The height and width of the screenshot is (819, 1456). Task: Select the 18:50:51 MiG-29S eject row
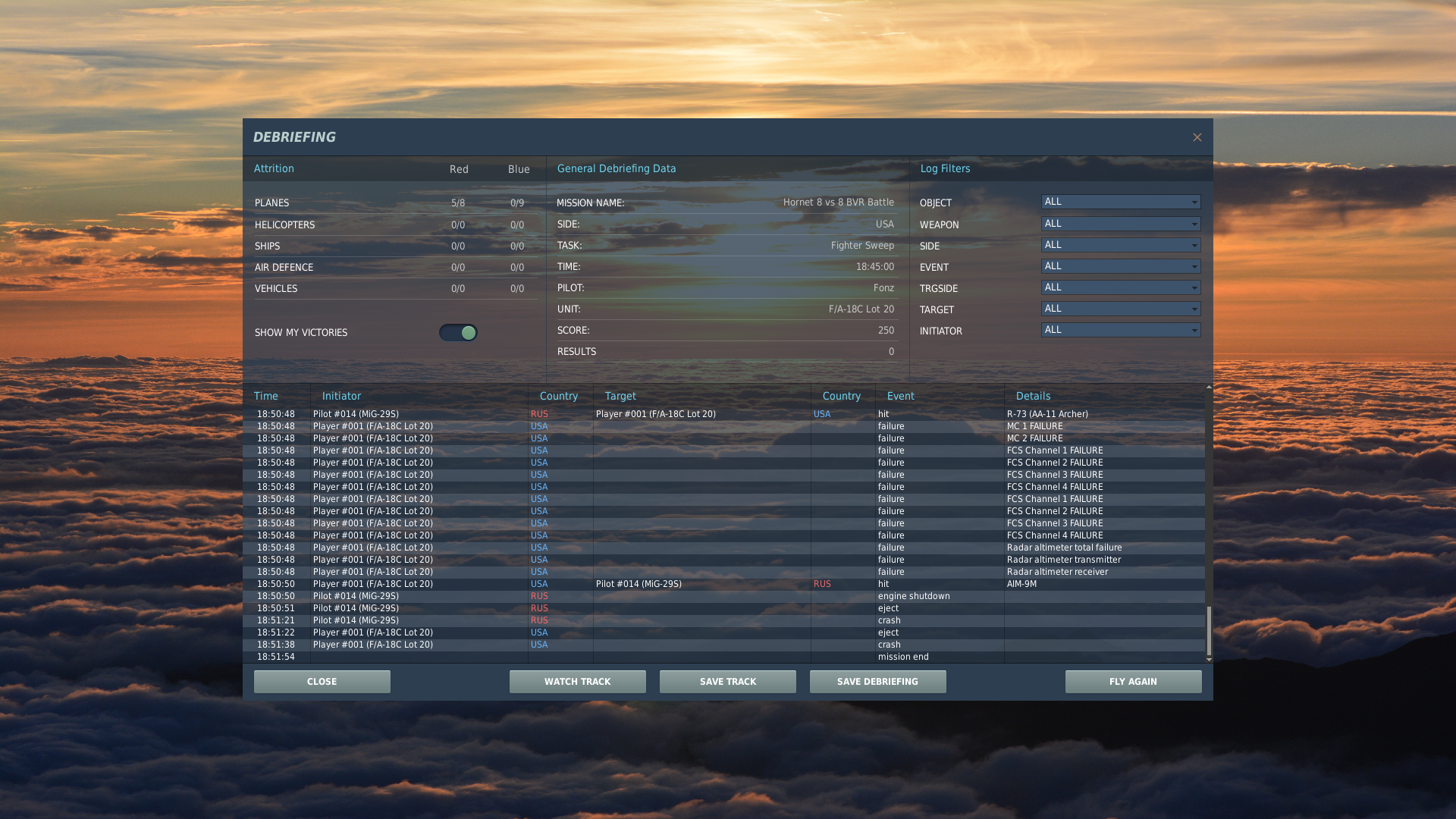[x=724, y=608]
